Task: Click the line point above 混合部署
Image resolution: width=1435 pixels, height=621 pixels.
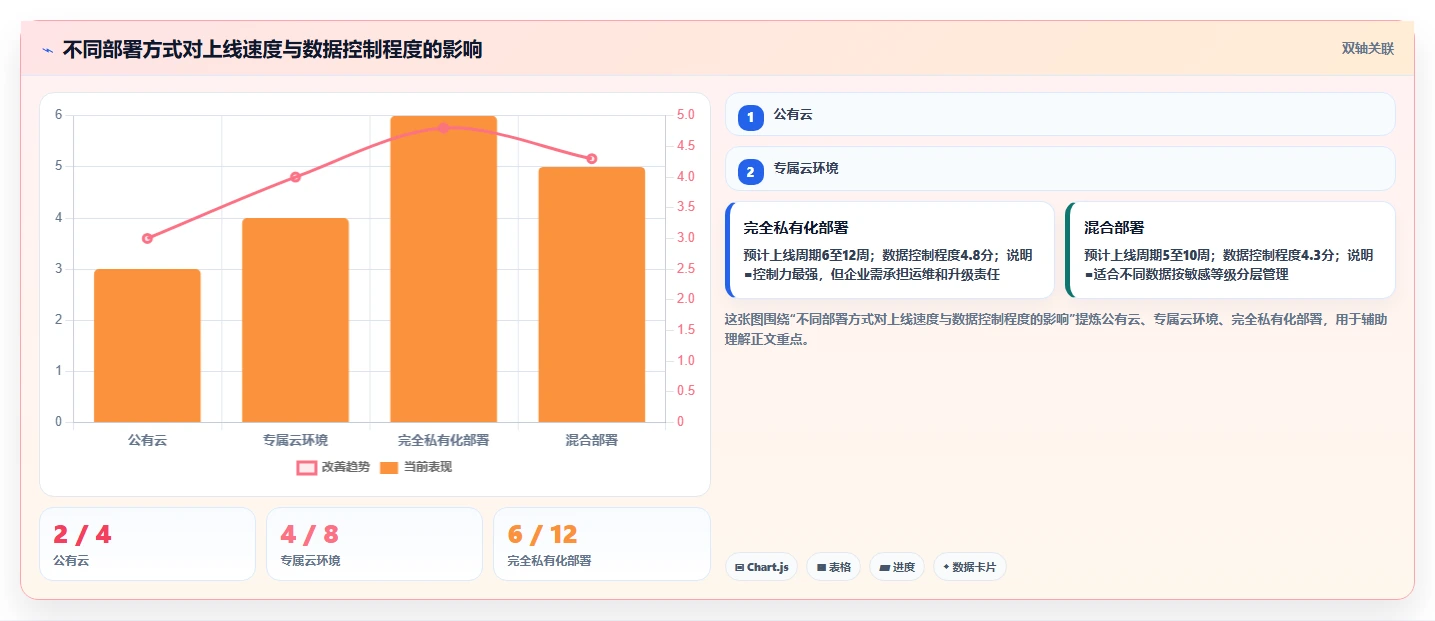Action: [x=591, y=158]
